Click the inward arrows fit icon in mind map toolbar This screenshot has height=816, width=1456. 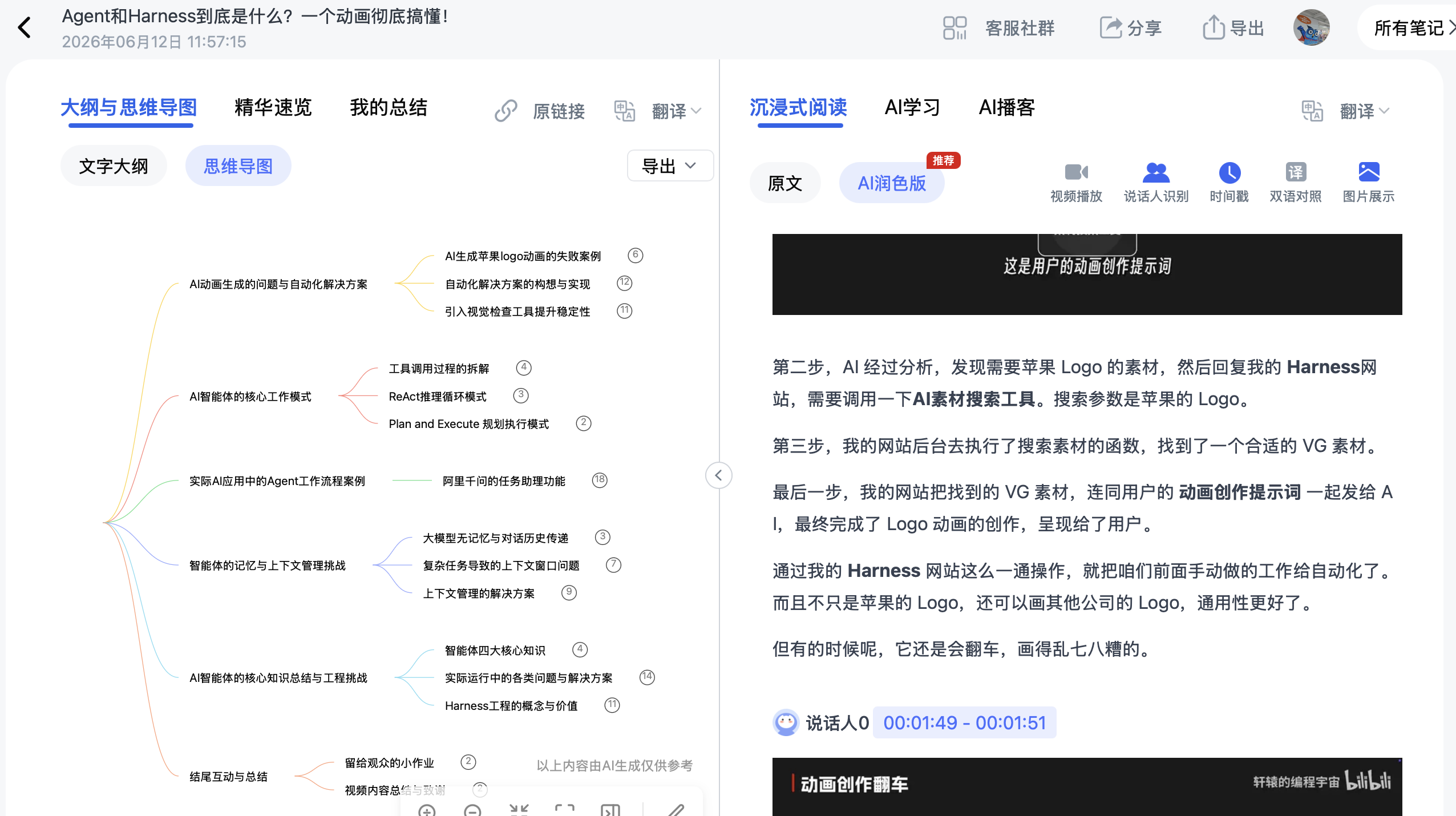pyautogui.click(x=519, y=809)
